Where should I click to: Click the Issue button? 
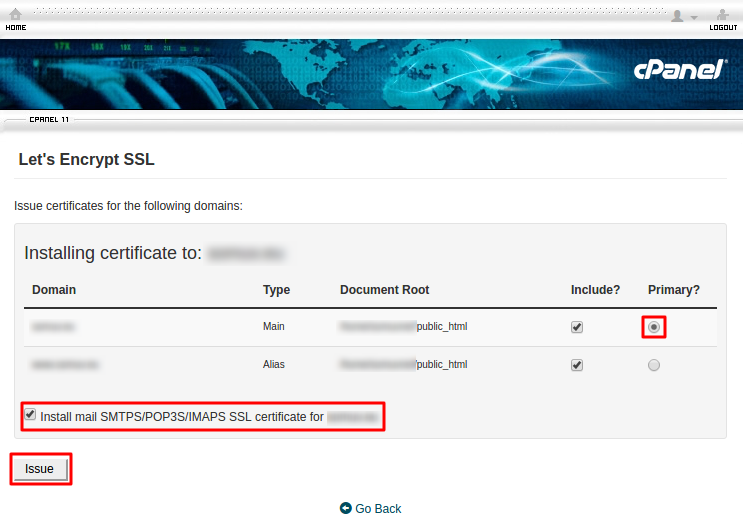(x=40, y=469)
